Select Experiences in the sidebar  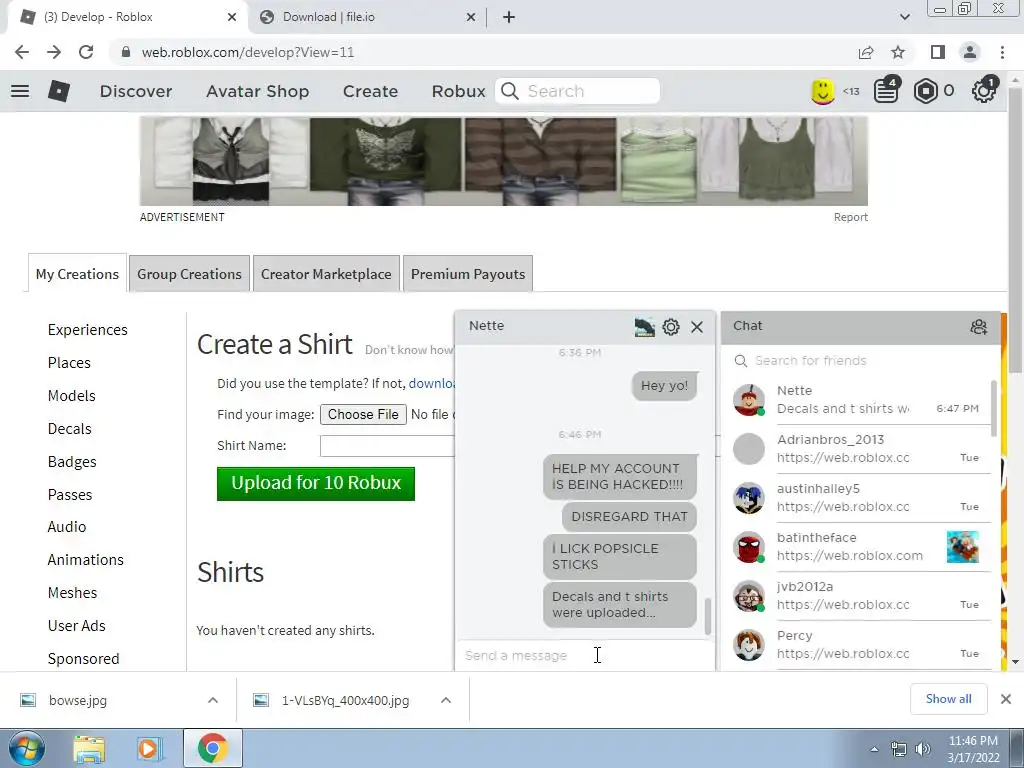click(x=88, y=330)
